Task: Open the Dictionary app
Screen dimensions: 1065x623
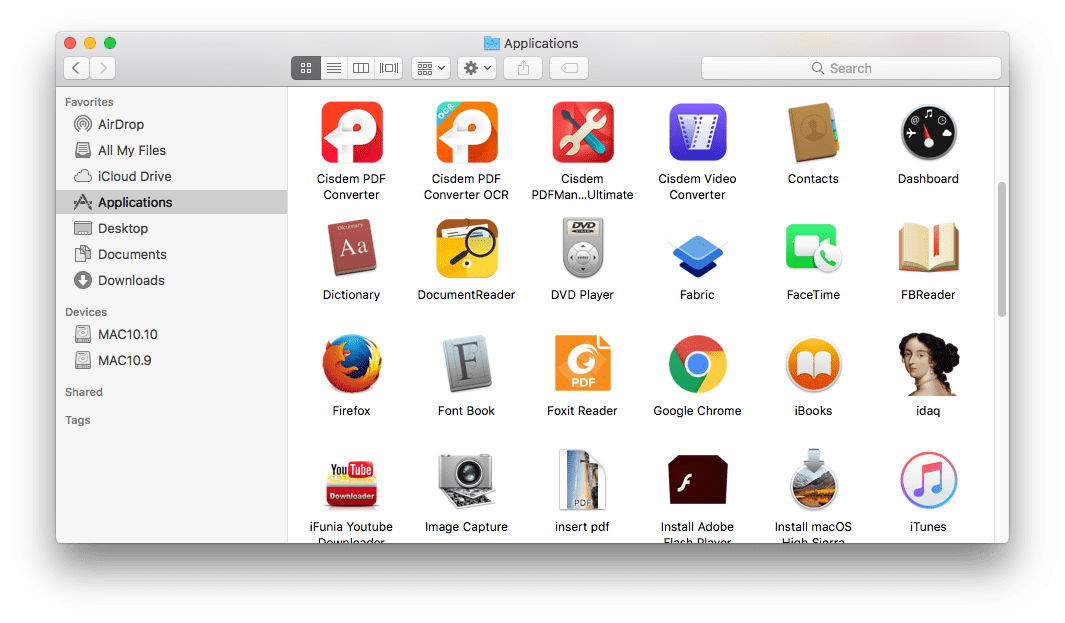Action: (351, 248)
